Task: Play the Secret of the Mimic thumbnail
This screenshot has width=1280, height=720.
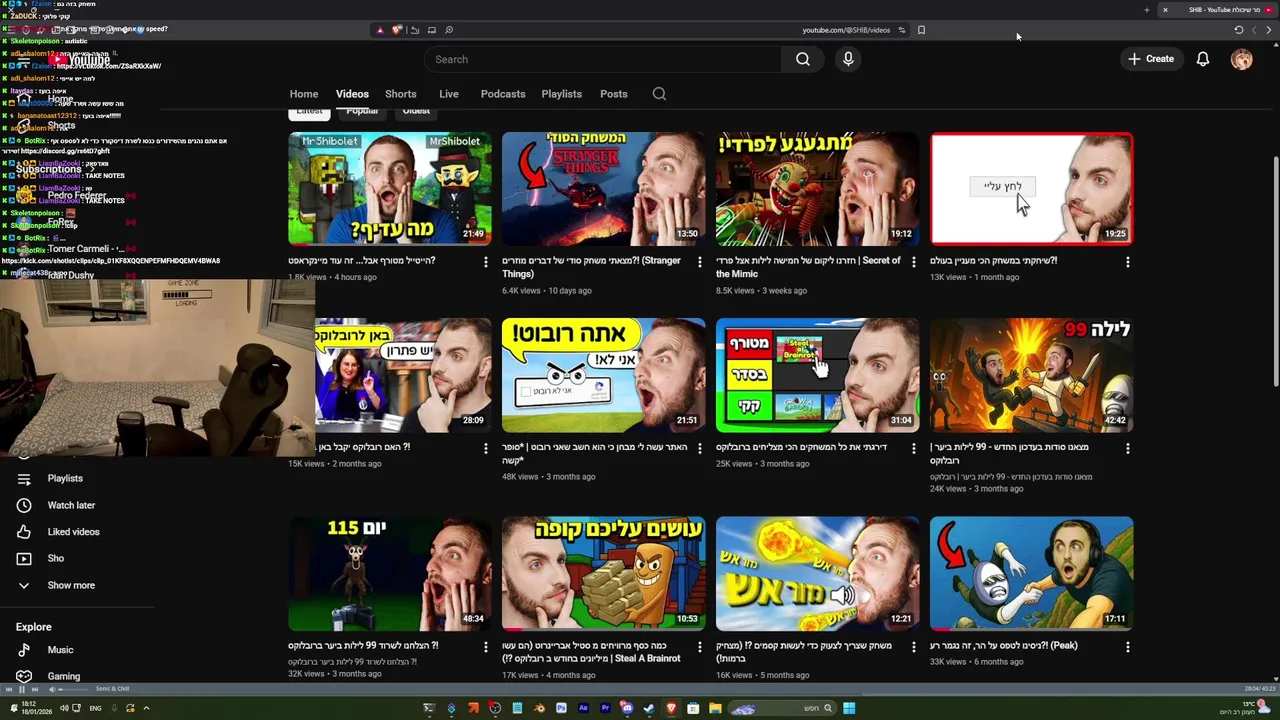Action: [x=817, y=189]
